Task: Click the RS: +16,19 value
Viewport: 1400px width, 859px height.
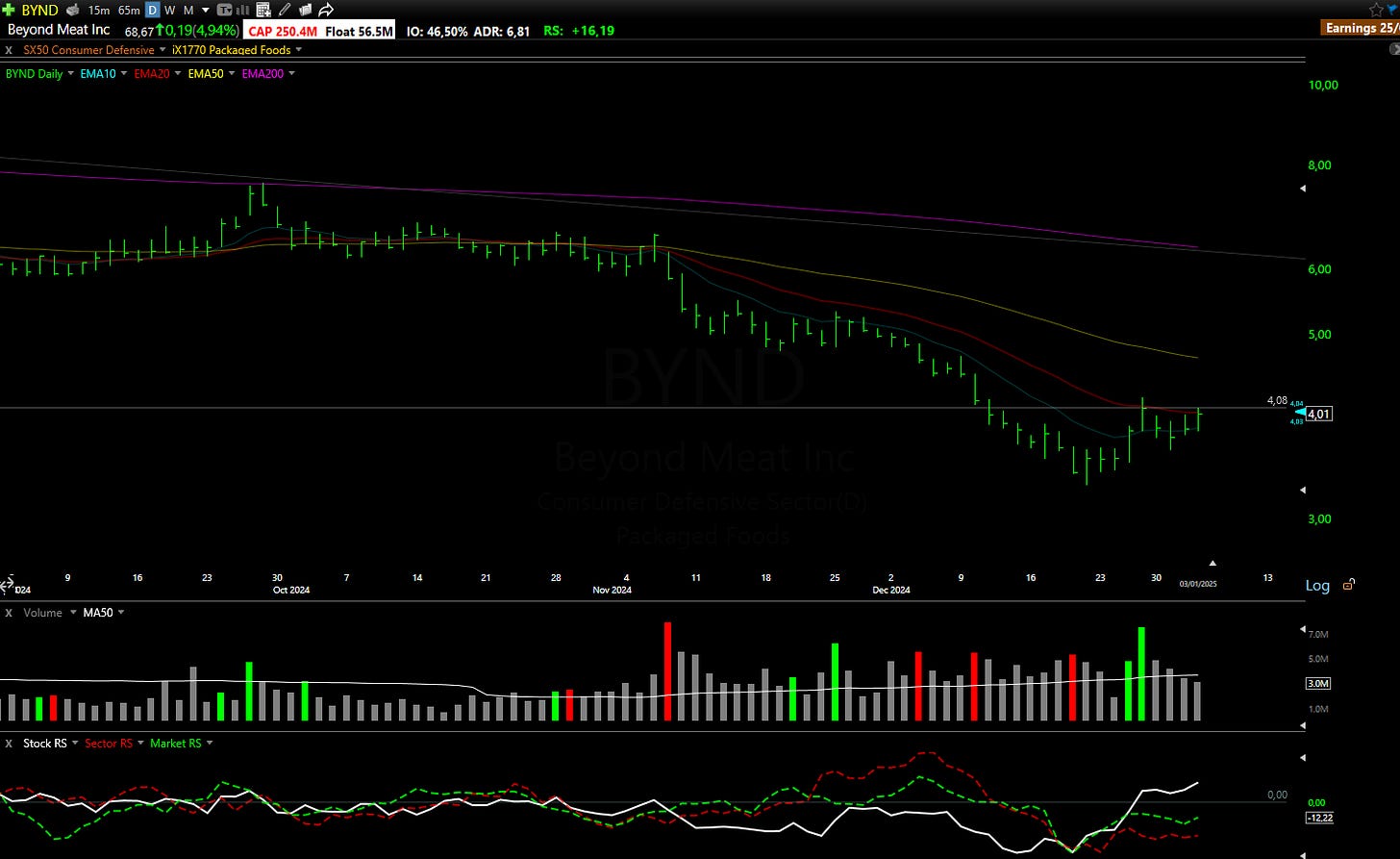Action: tap(579, 31)
